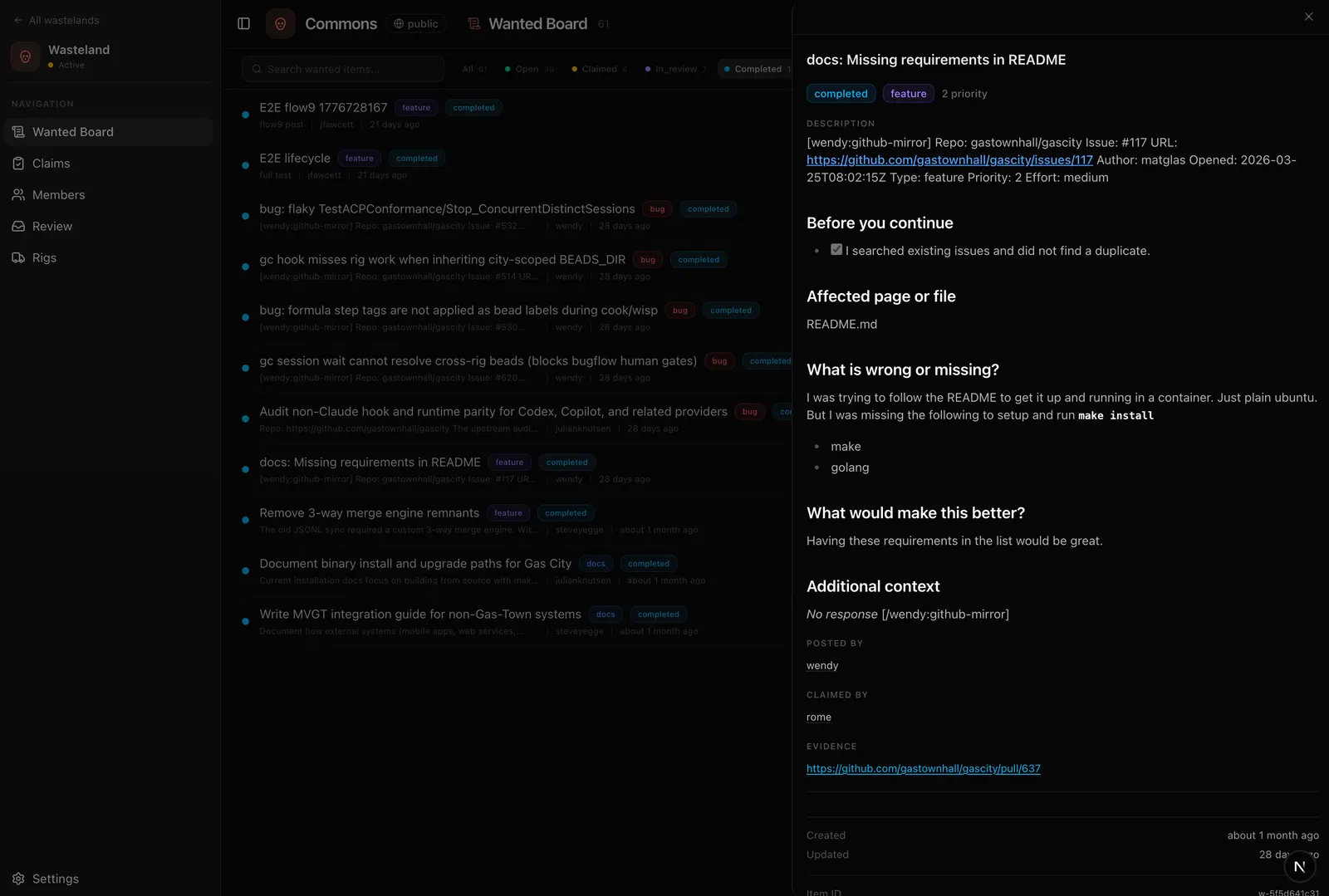The image size is (1329, 896).
Task: Click the Wanted Board sidebar icon
Action: tap(18, 132)
